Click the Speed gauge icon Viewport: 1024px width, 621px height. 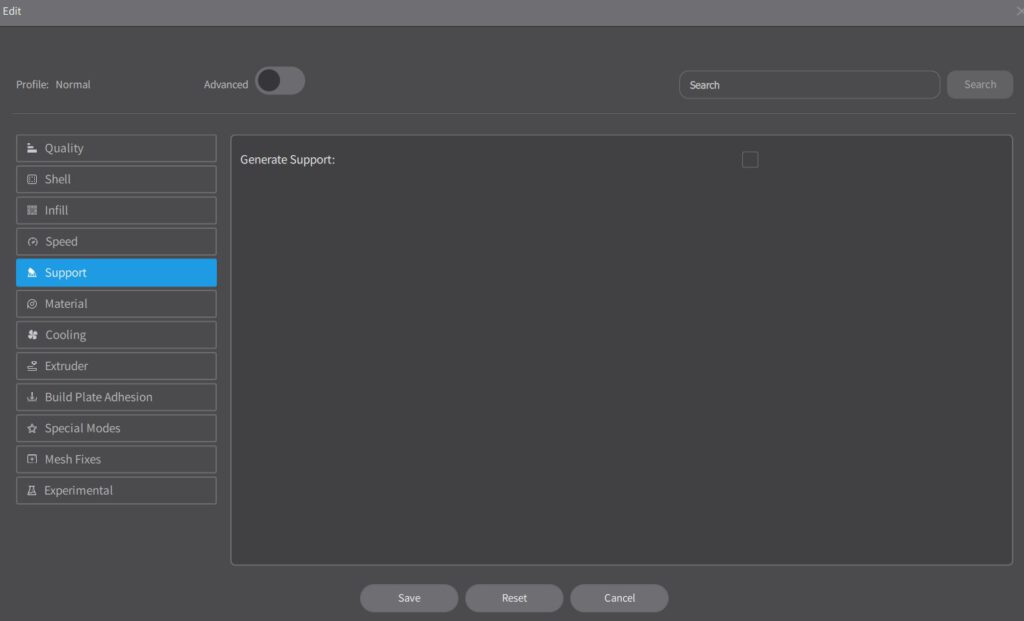point(32,242)
